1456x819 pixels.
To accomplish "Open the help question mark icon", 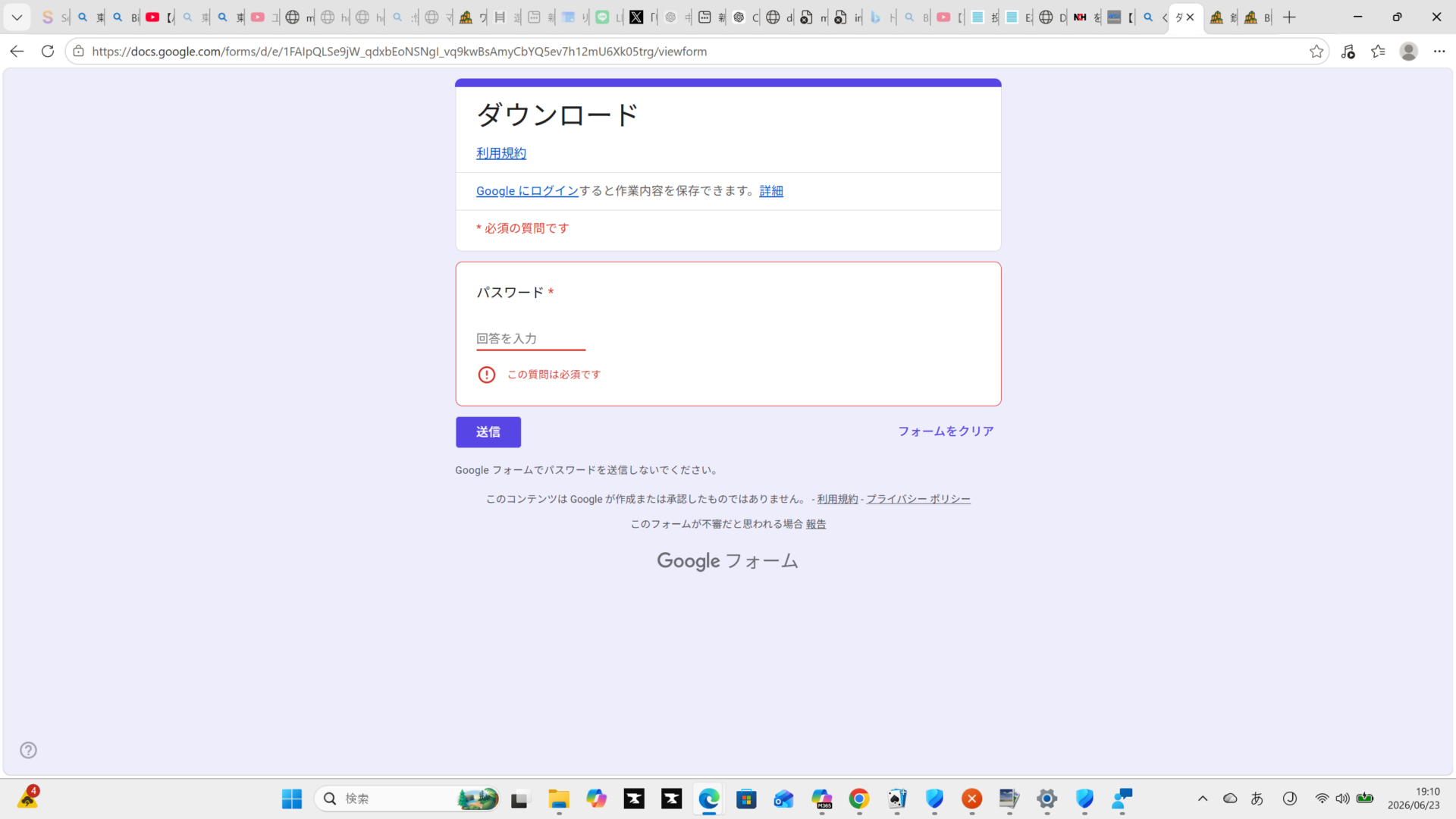I will tap(28, 750).
